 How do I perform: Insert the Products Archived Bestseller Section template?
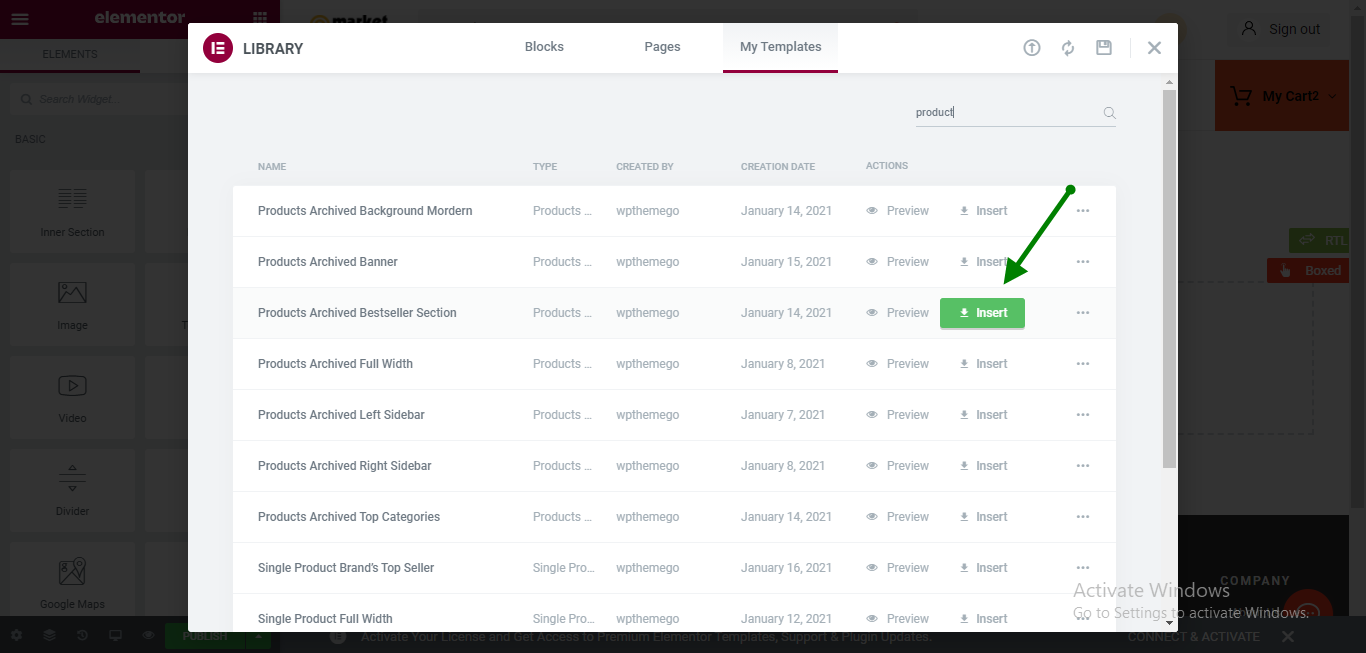(x=982, y=313)
